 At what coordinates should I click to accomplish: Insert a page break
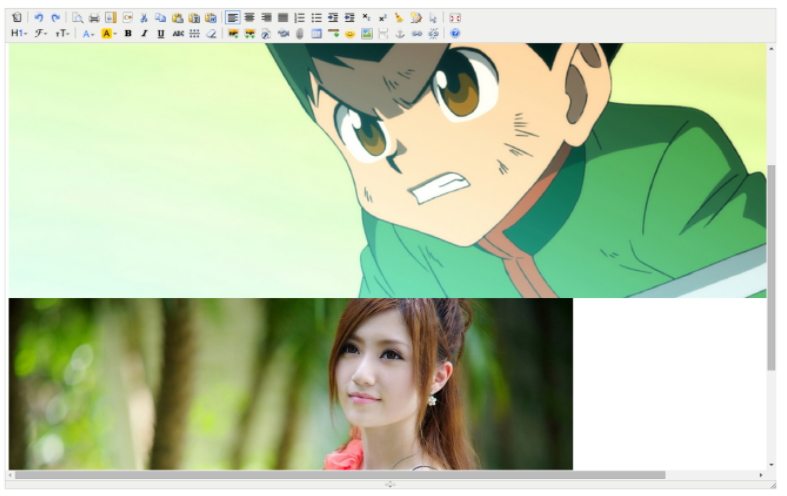pos(383,34)
